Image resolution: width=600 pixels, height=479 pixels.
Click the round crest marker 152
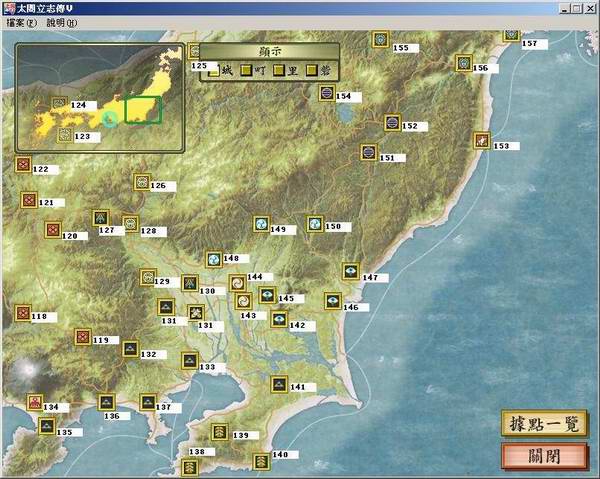(x=392, y=122)
